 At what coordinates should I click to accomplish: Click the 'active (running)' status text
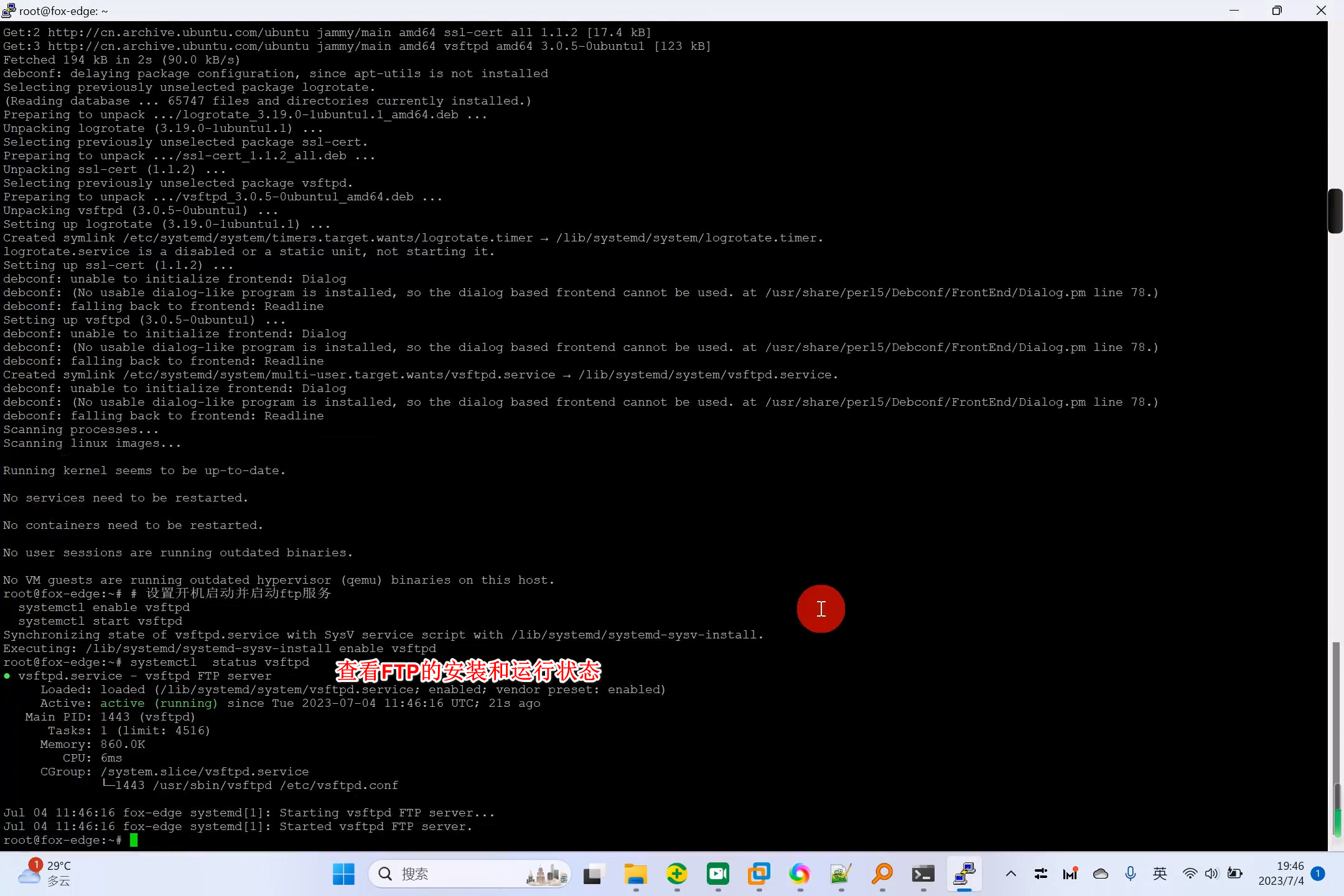[x=159, y=704]
